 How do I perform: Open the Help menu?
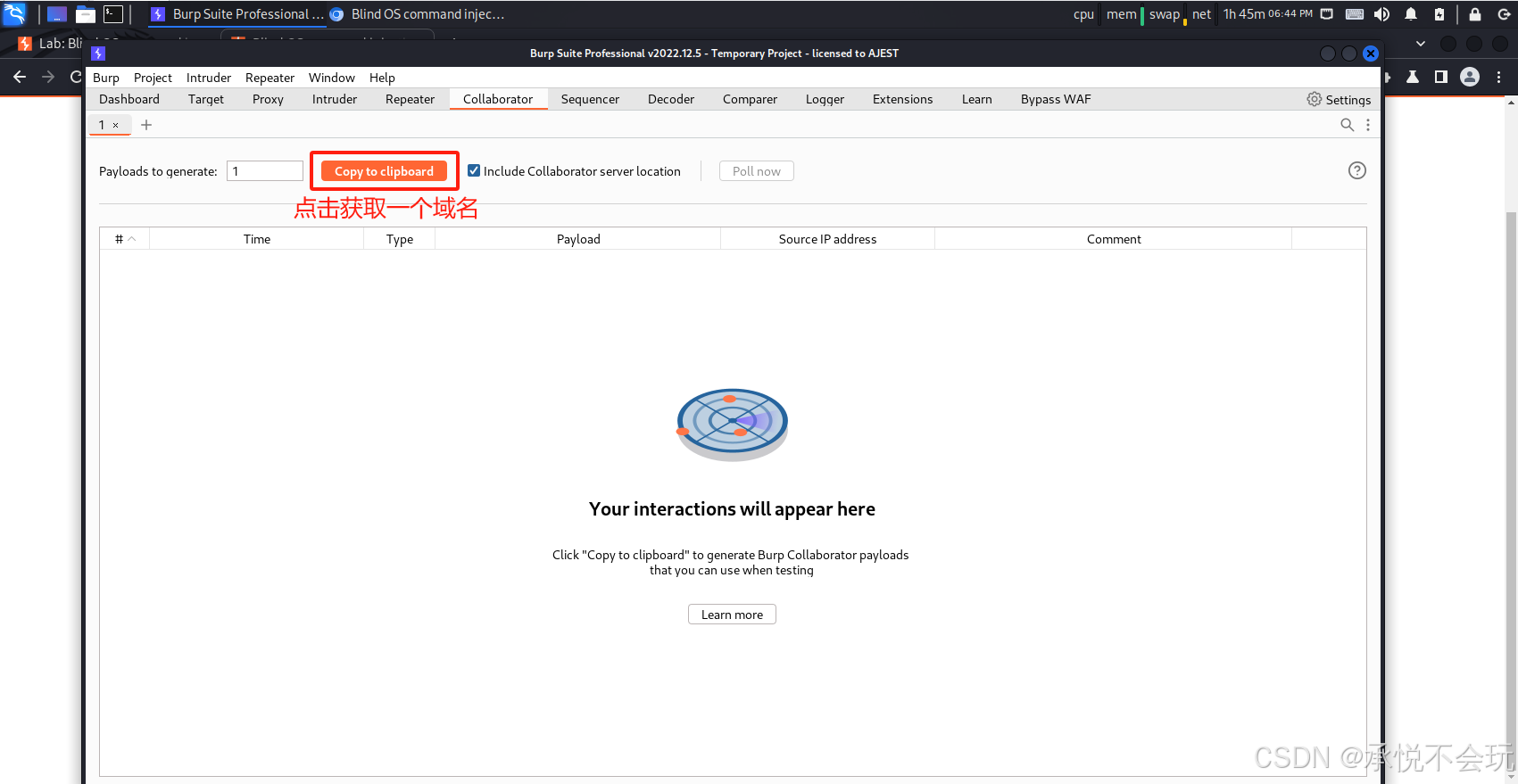click(x=382, y=78)
